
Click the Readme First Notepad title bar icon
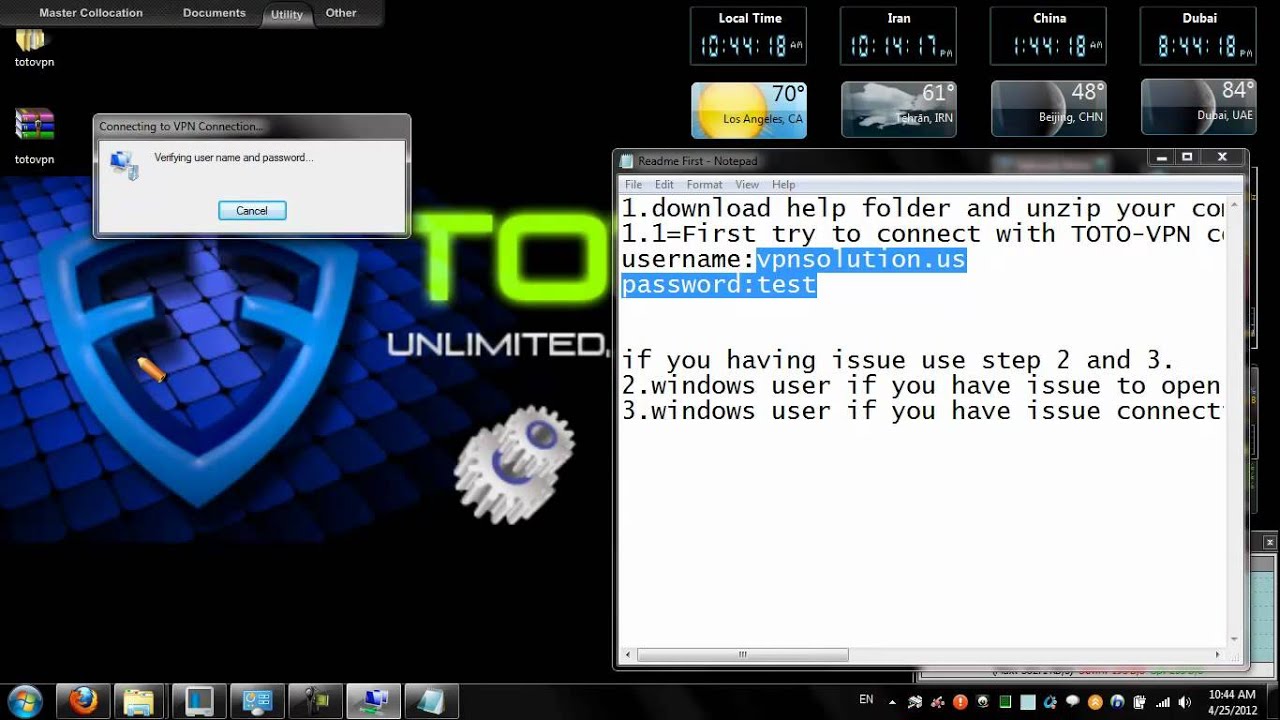click(x=627, y=161)
